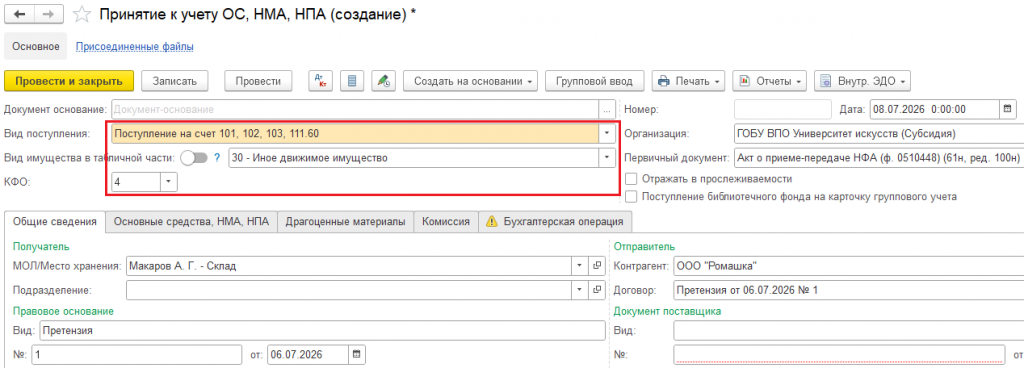The height and width of the screenshot is (368, 1024).
Task: Expand 30 - Иное движимое имущество dropdown
Action: click(607, 157)
